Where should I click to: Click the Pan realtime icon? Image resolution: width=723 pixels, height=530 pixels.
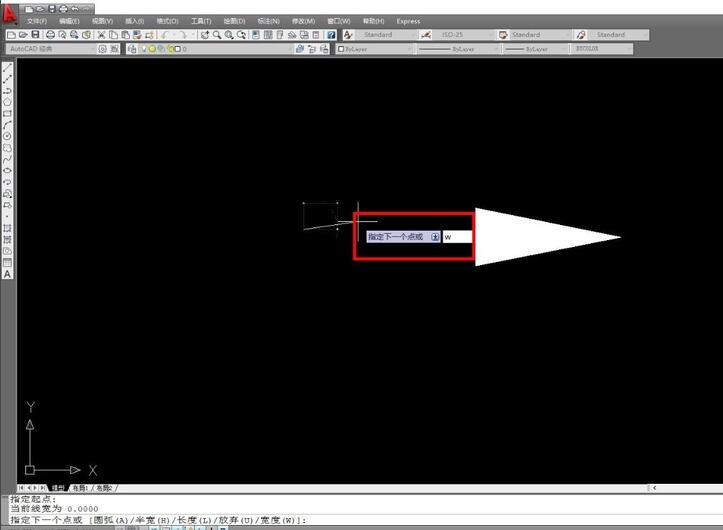pyautogui.click(x=204, y=35)
